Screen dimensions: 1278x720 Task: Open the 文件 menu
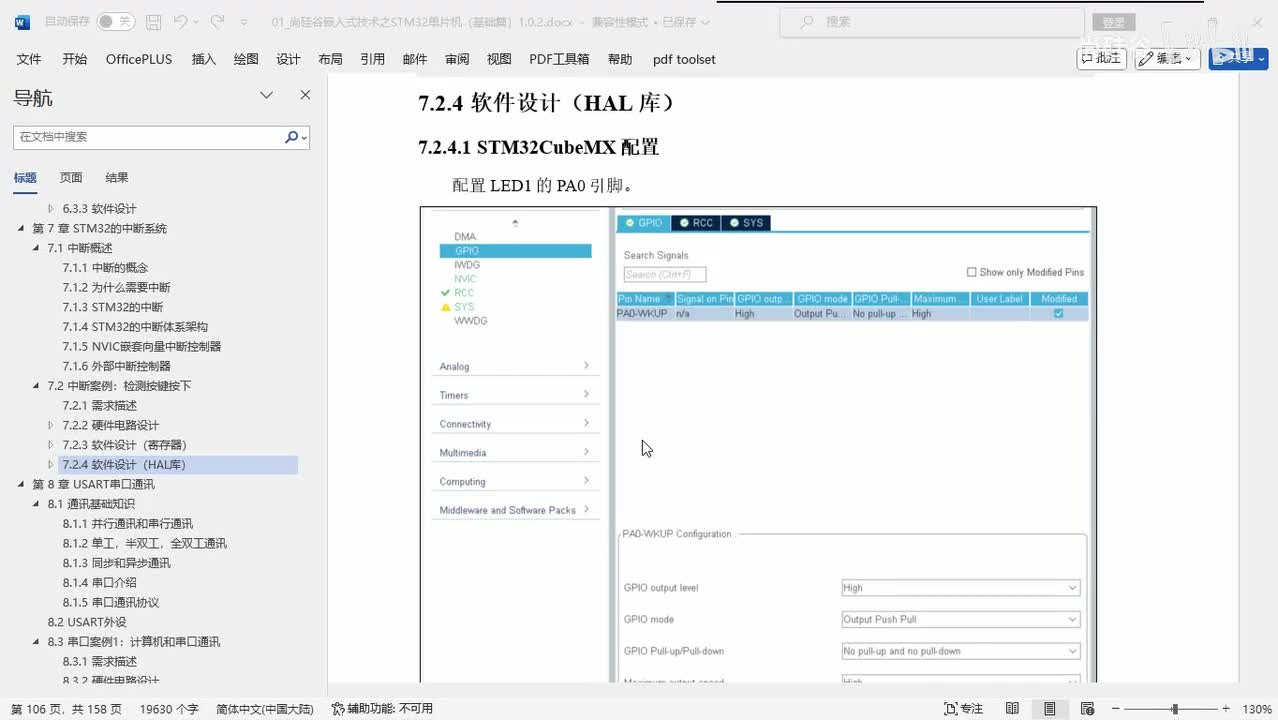29,59
